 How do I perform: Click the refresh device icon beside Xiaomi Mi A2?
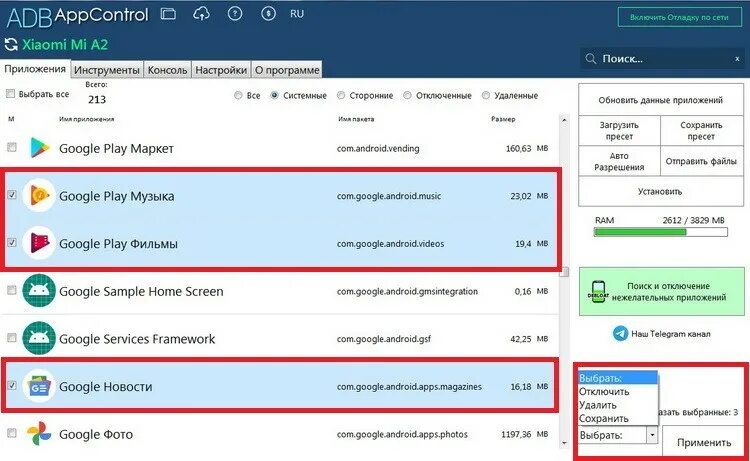click(11, 44)
